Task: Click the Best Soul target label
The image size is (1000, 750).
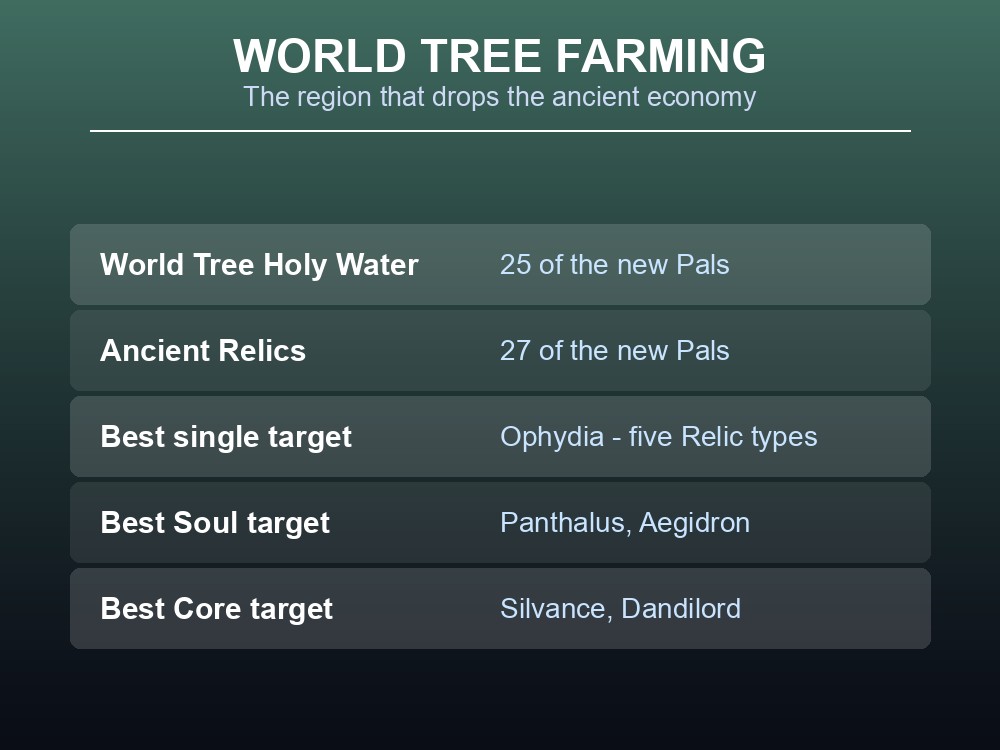Action: point(215,523)
